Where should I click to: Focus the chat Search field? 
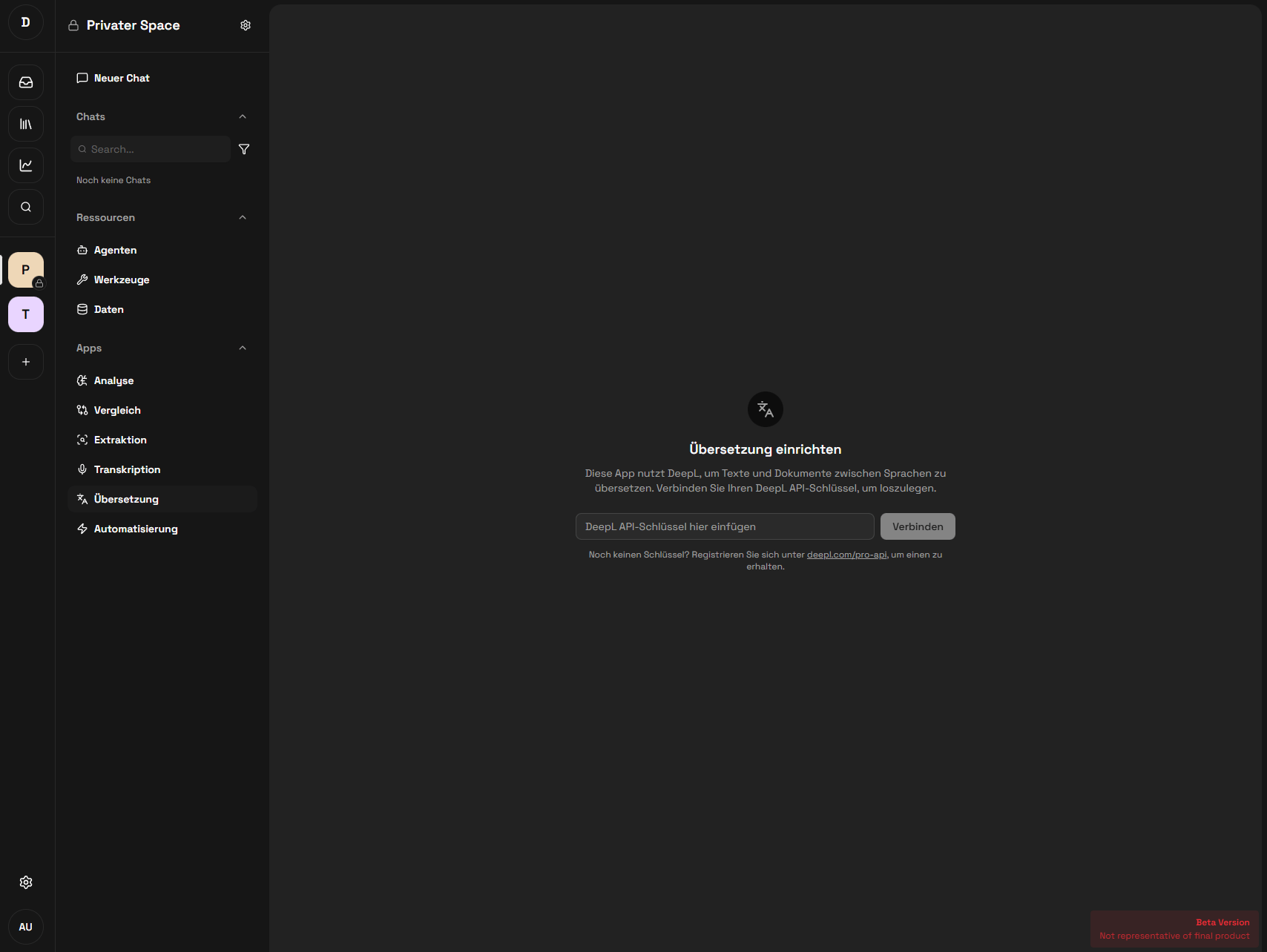pyautogui.click(x=151, y=149)
